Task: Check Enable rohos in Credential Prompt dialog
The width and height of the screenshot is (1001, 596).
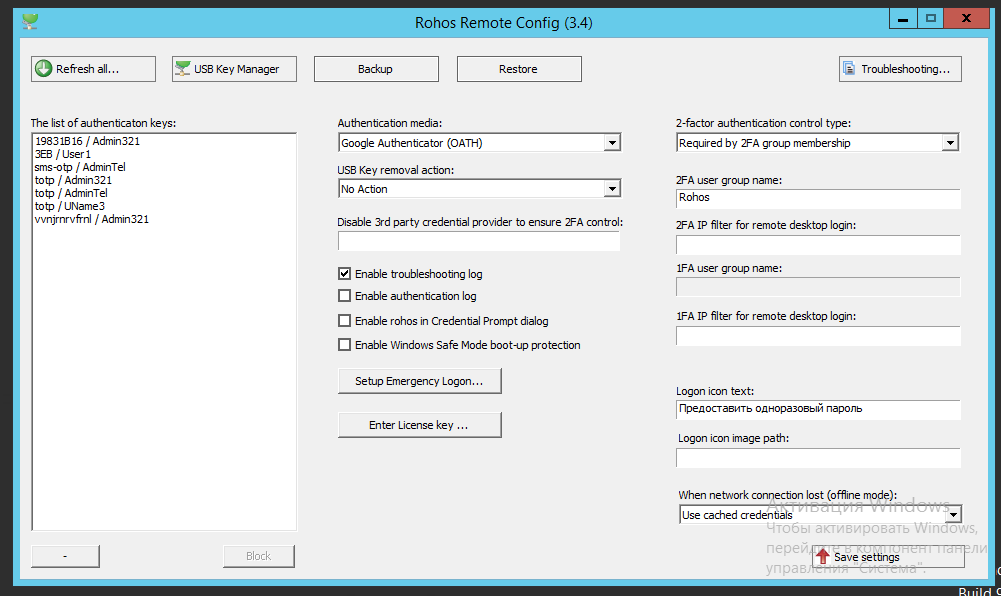Action: [x=345, y=320]
